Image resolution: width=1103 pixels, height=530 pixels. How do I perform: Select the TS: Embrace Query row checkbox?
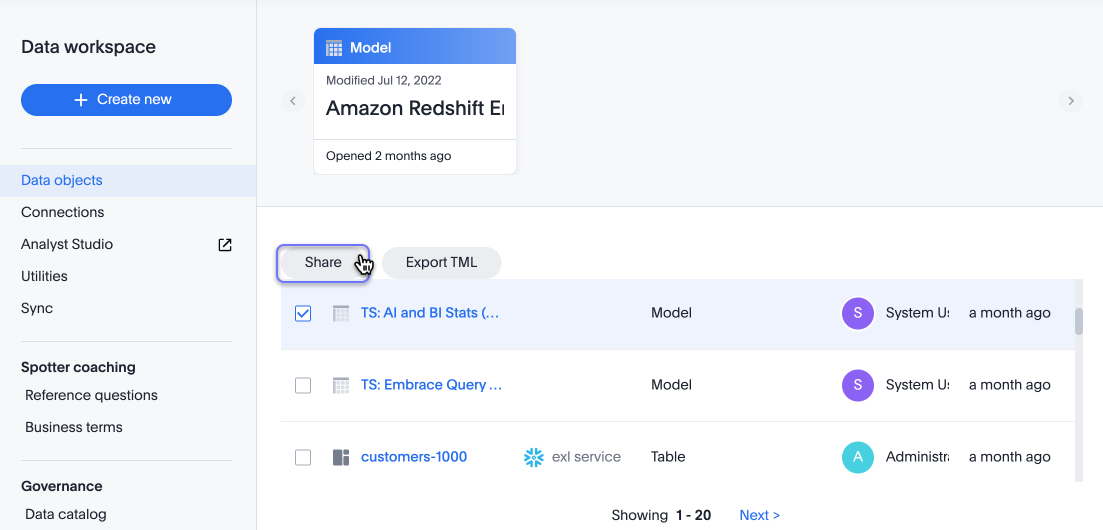[303, 385]
